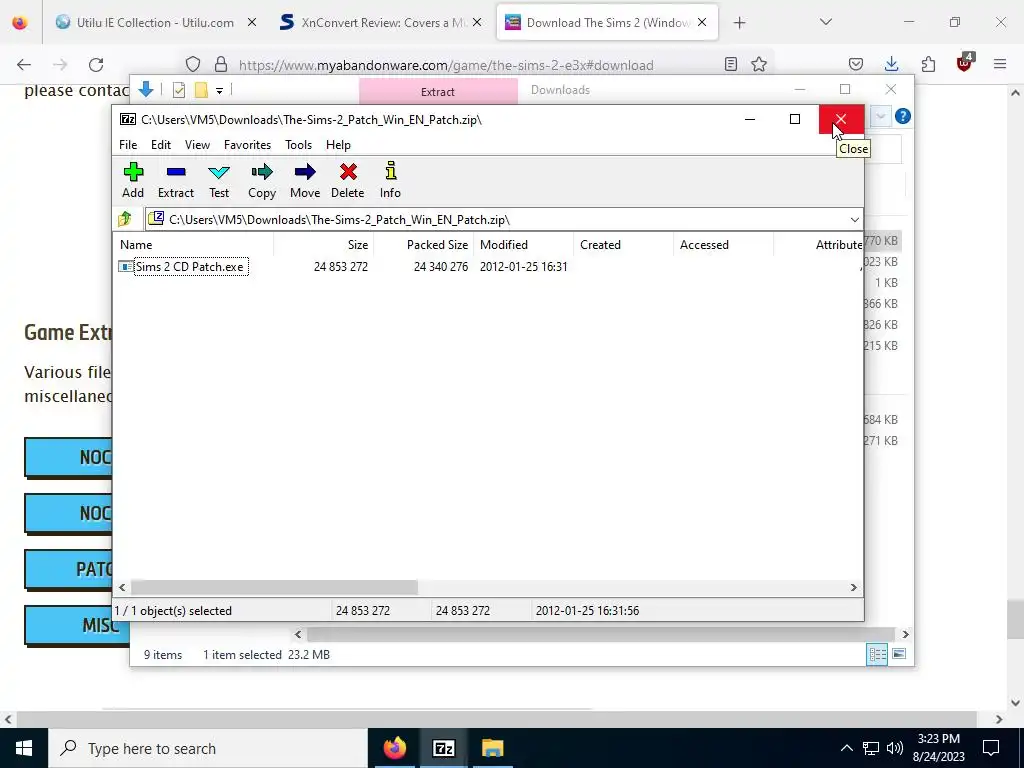Open Firefox extensions puzzle icon
The width and height of the screenshot is (1024, 768).
[x=928, y=65]
